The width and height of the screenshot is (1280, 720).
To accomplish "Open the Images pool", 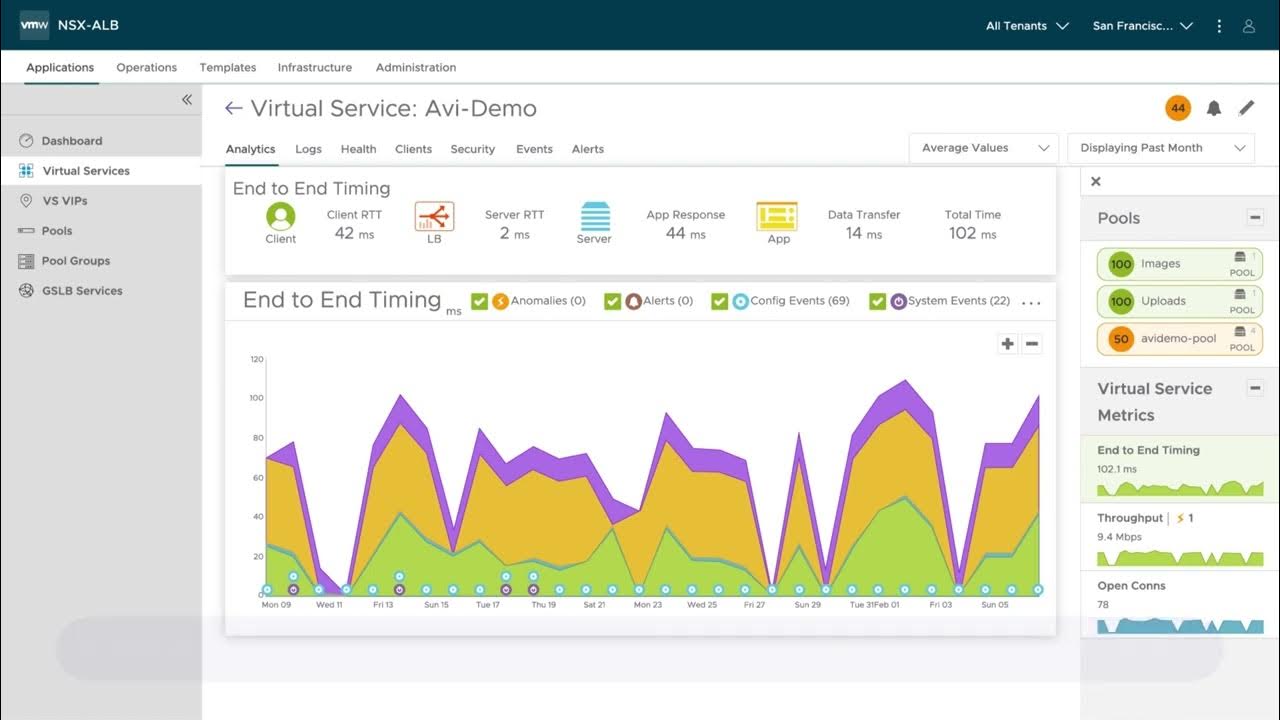I will click(1180, 264).
